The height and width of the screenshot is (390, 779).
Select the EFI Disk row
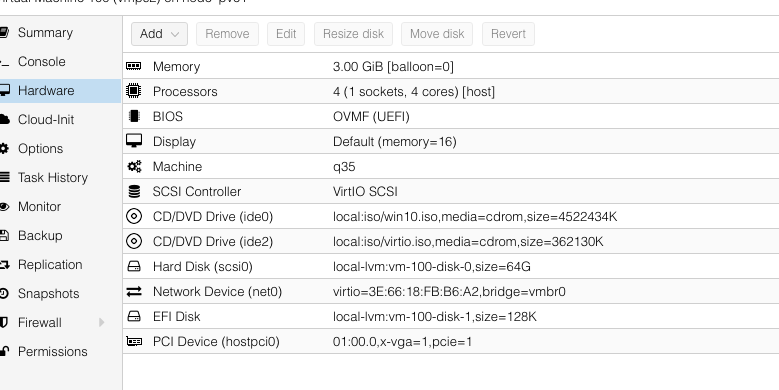451,316
